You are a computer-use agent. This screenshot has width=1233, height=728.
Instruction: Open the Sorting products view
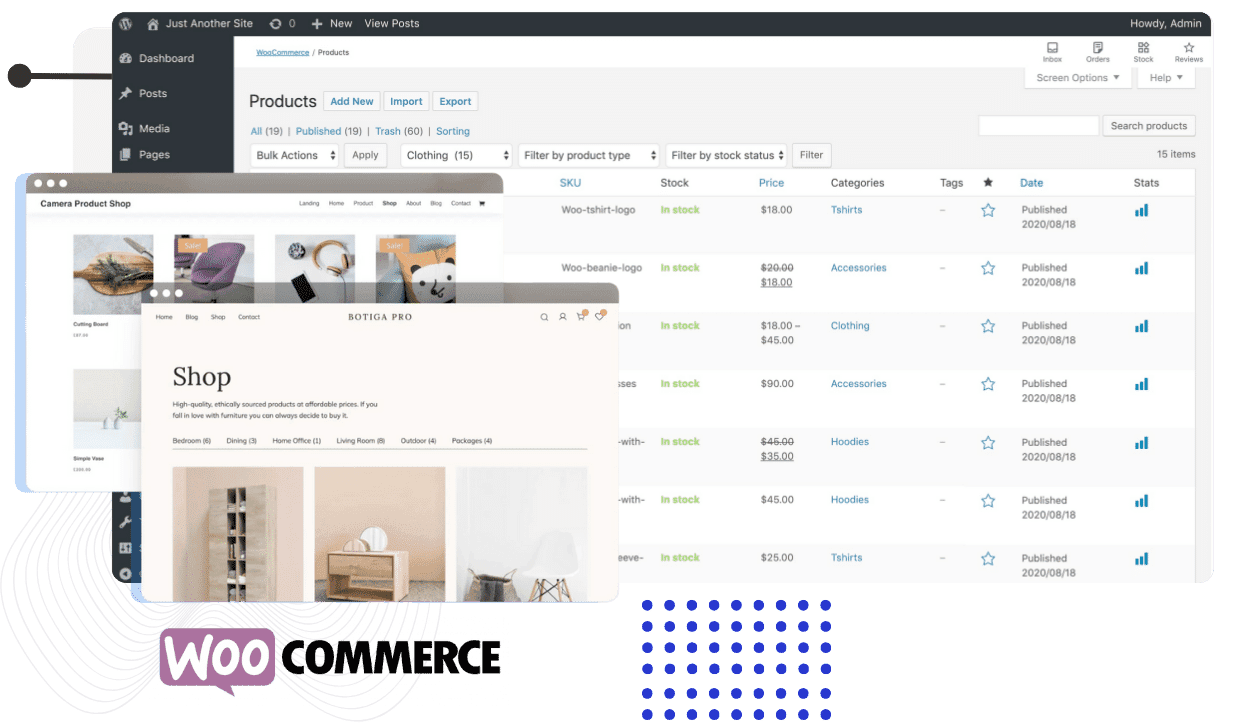click(453, 131)
